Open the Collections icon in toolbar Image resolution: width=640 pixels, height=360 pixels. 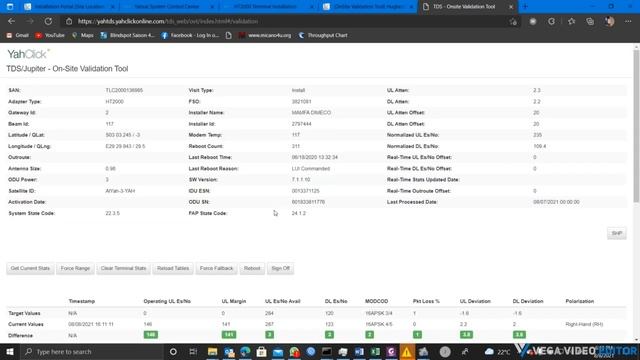[590, 21]
